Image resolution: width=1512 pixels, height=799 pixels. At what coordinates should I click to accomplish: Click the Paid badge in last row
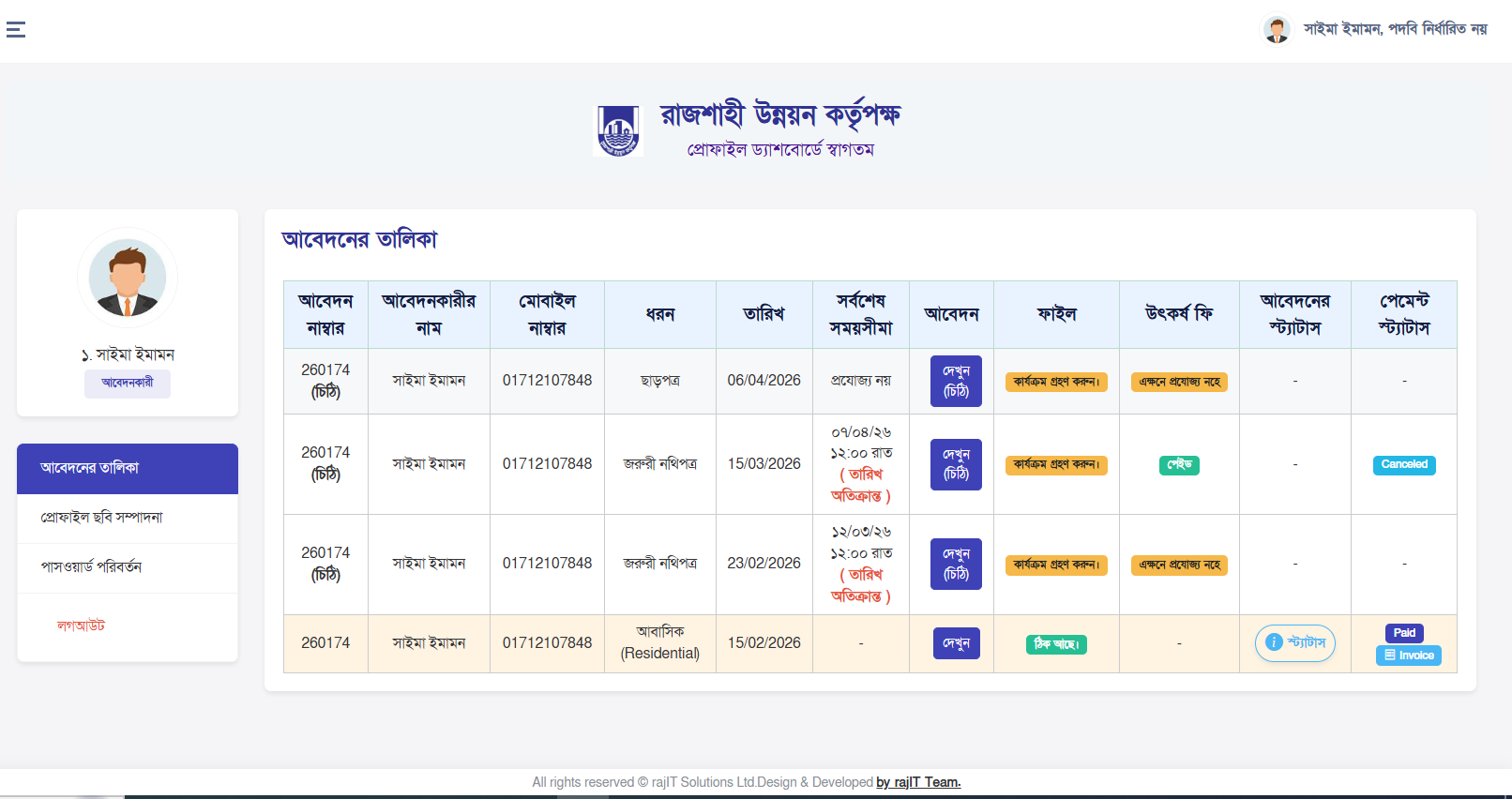tap(1404, 633)
